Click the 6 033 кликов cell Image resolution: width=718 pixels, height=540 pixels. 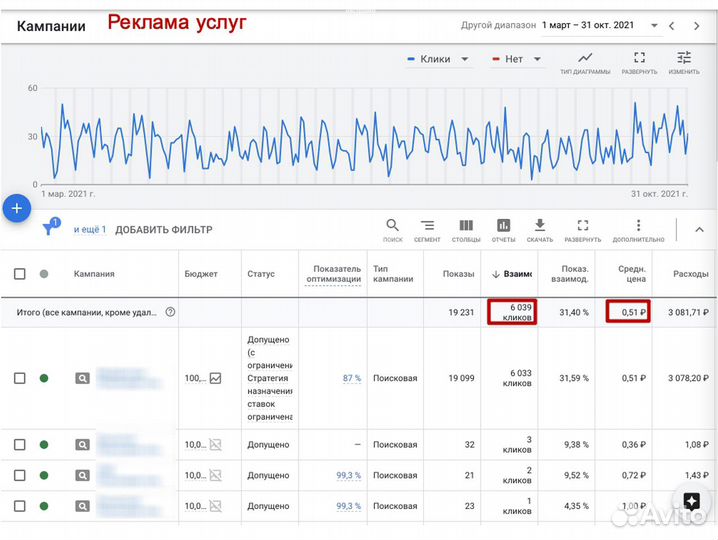(x=517, y=378)
